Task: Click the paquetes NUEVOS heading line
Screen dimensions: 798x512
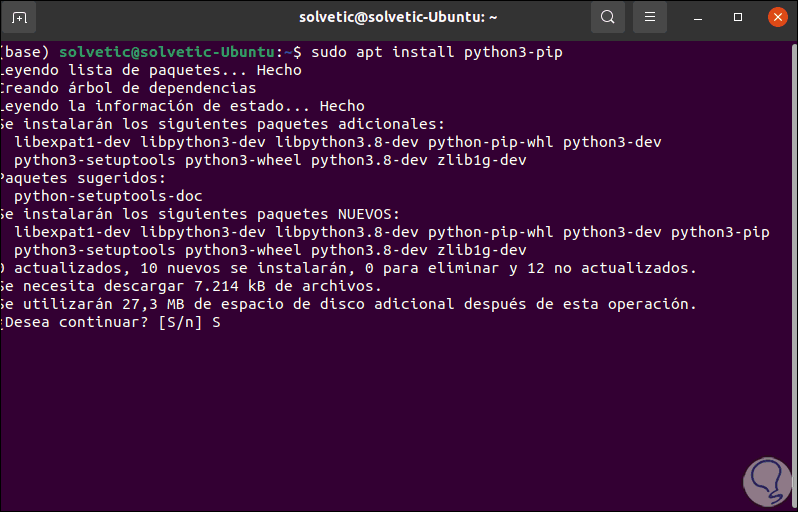Action: (x=200, y=214)
